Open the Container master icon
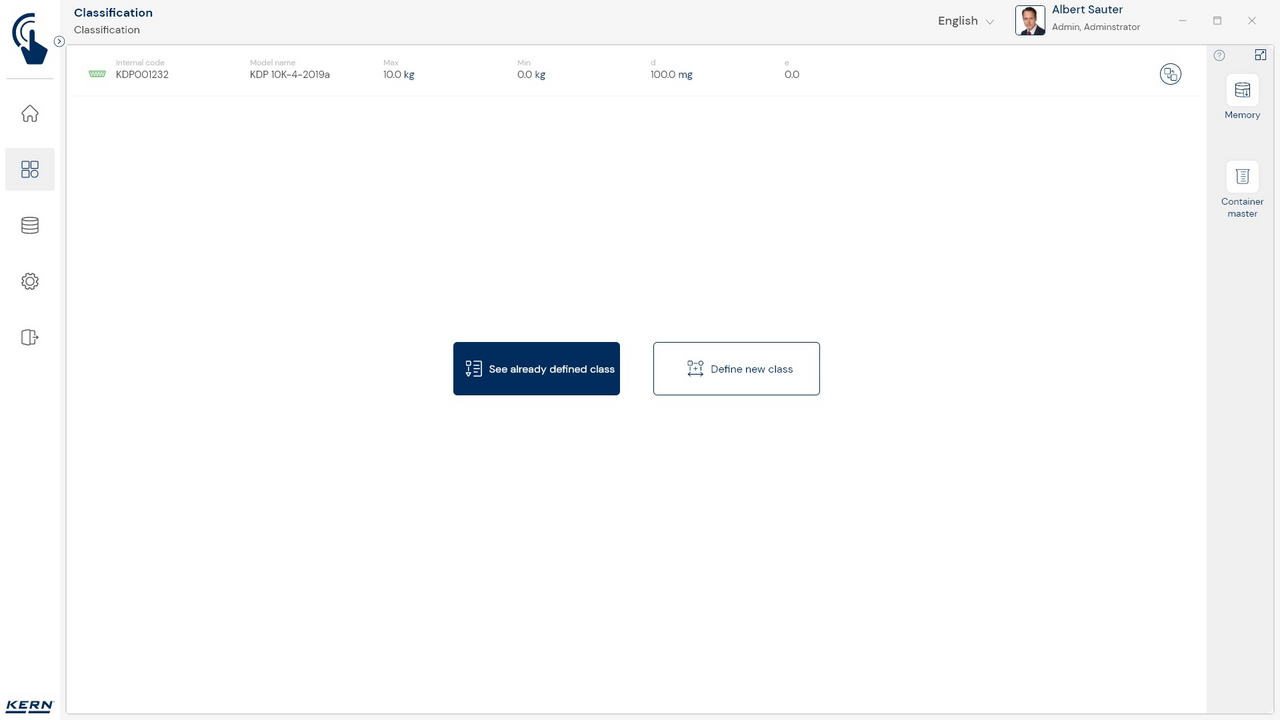 click(x=1242, y=177)
